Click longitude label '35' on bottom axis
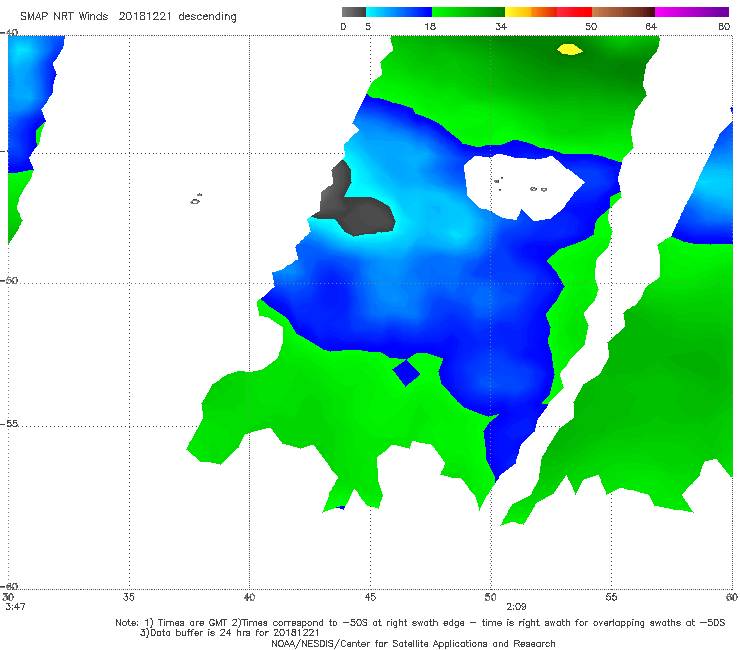The image size is (740, 650). click(129, 597)
